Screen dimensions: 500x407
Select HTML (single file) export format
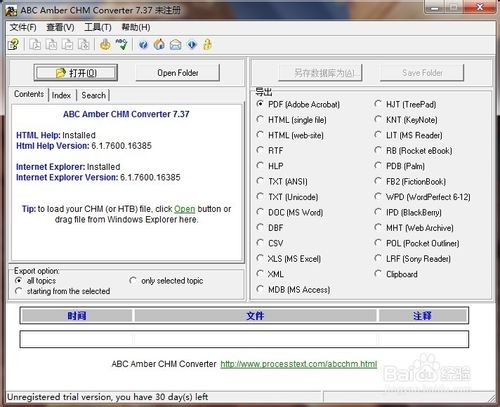tap(292, 120)
